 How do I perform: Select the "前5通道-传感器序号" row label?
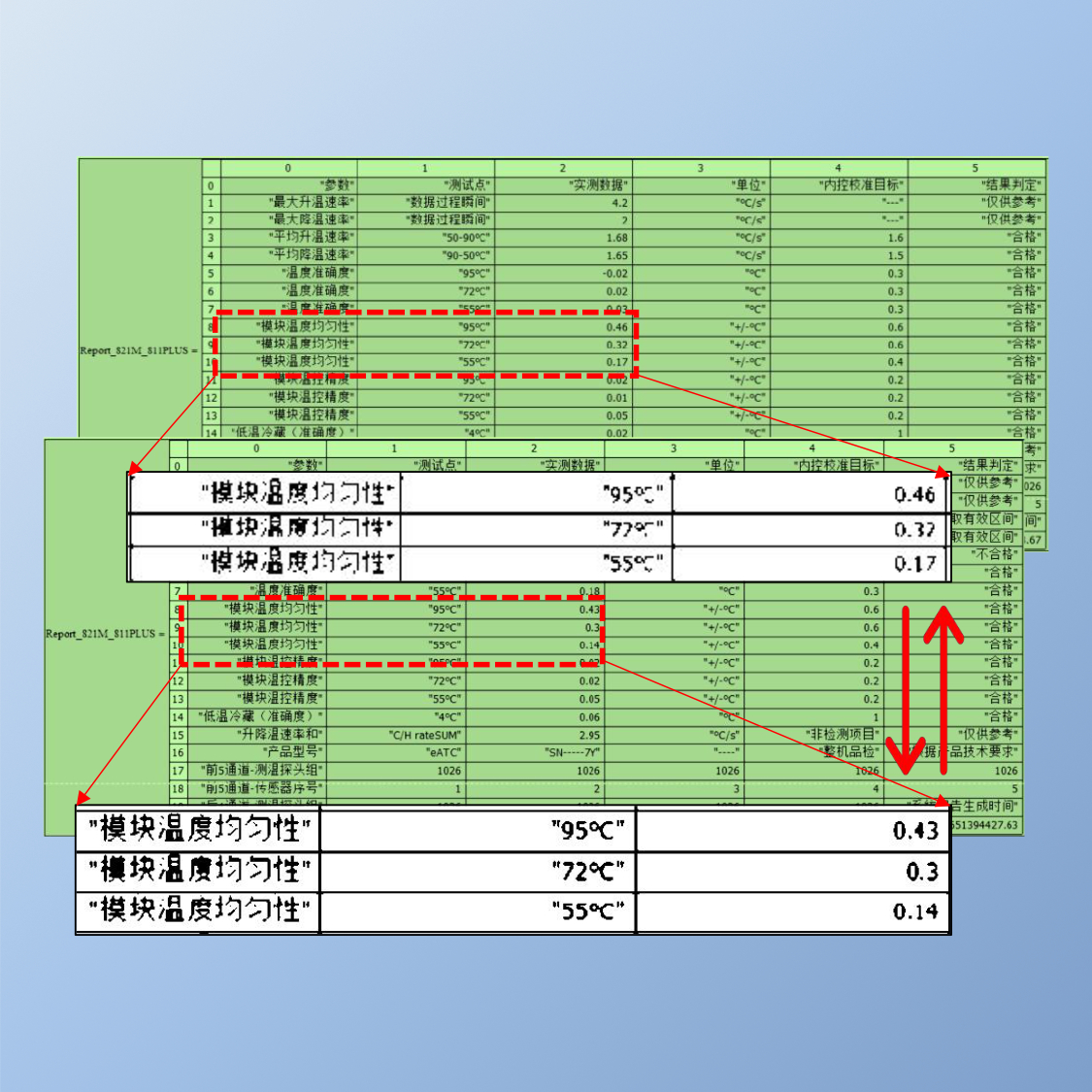pos(257,788)
